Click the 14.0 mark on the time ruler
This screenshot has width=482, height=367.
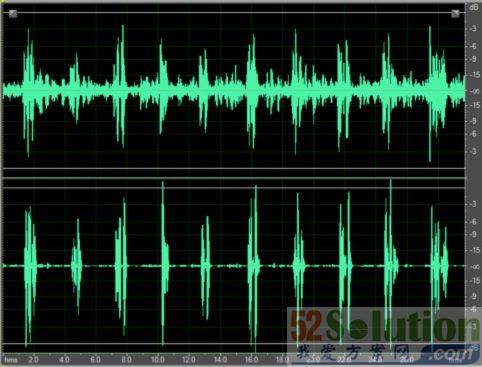220,360
